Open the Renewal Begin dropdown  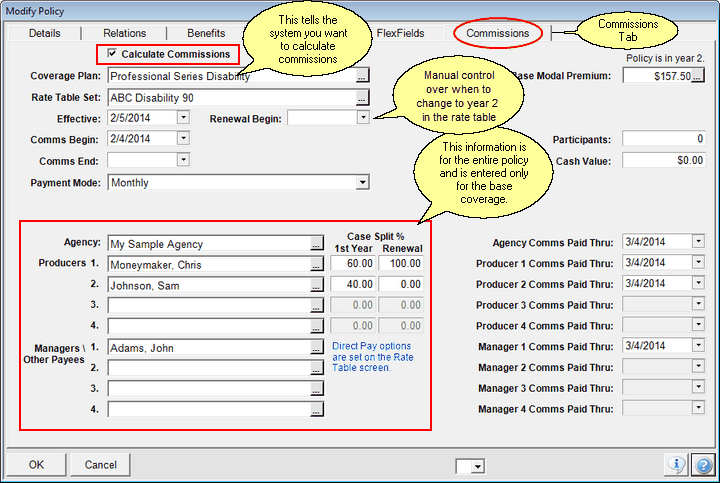(362, 118)
